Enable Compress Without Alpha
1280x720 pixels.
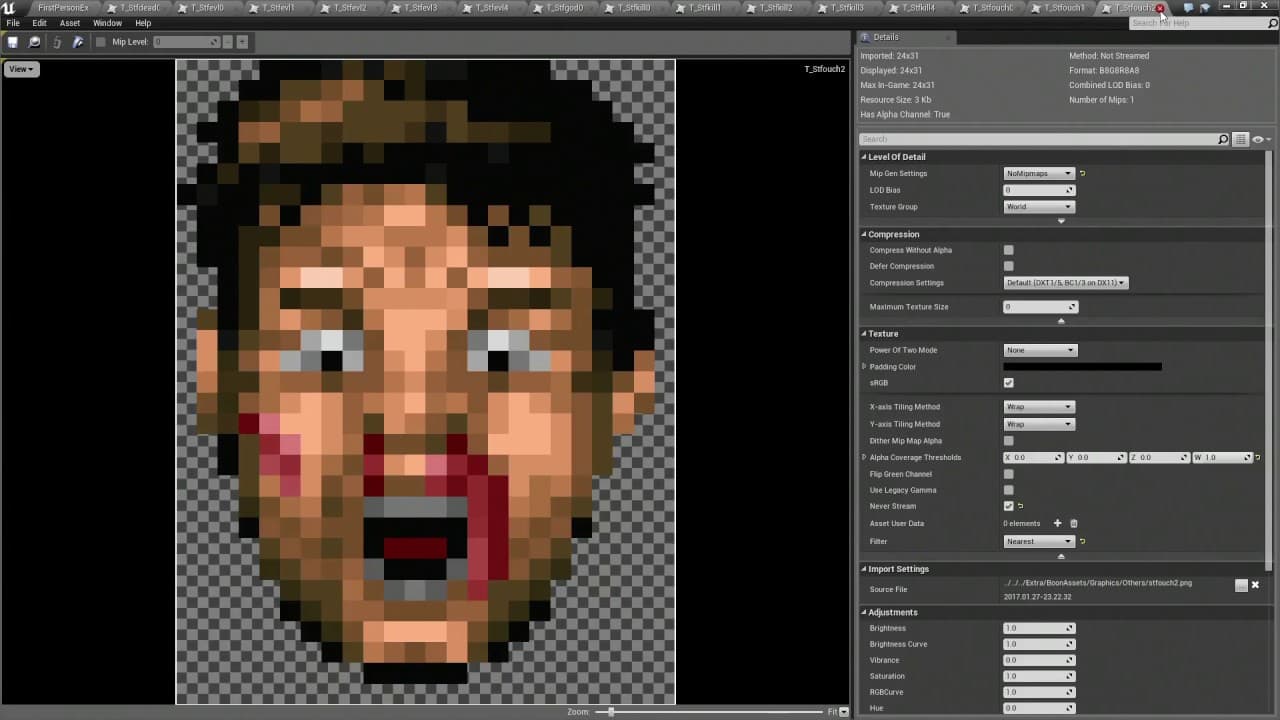1008,250
